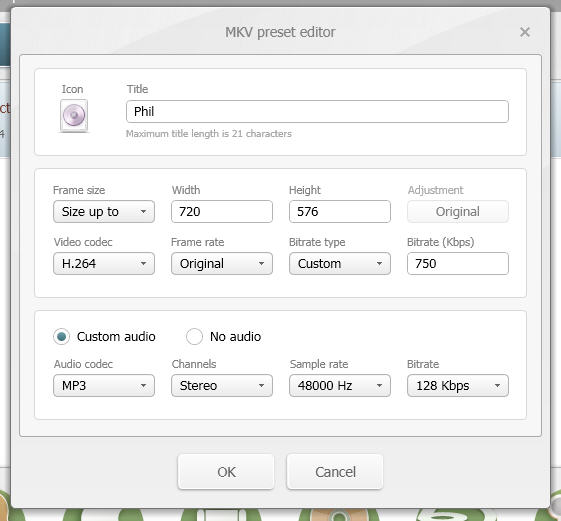561x521 pixels.
Task: Click the Height input field
Action: click(340, 211)
